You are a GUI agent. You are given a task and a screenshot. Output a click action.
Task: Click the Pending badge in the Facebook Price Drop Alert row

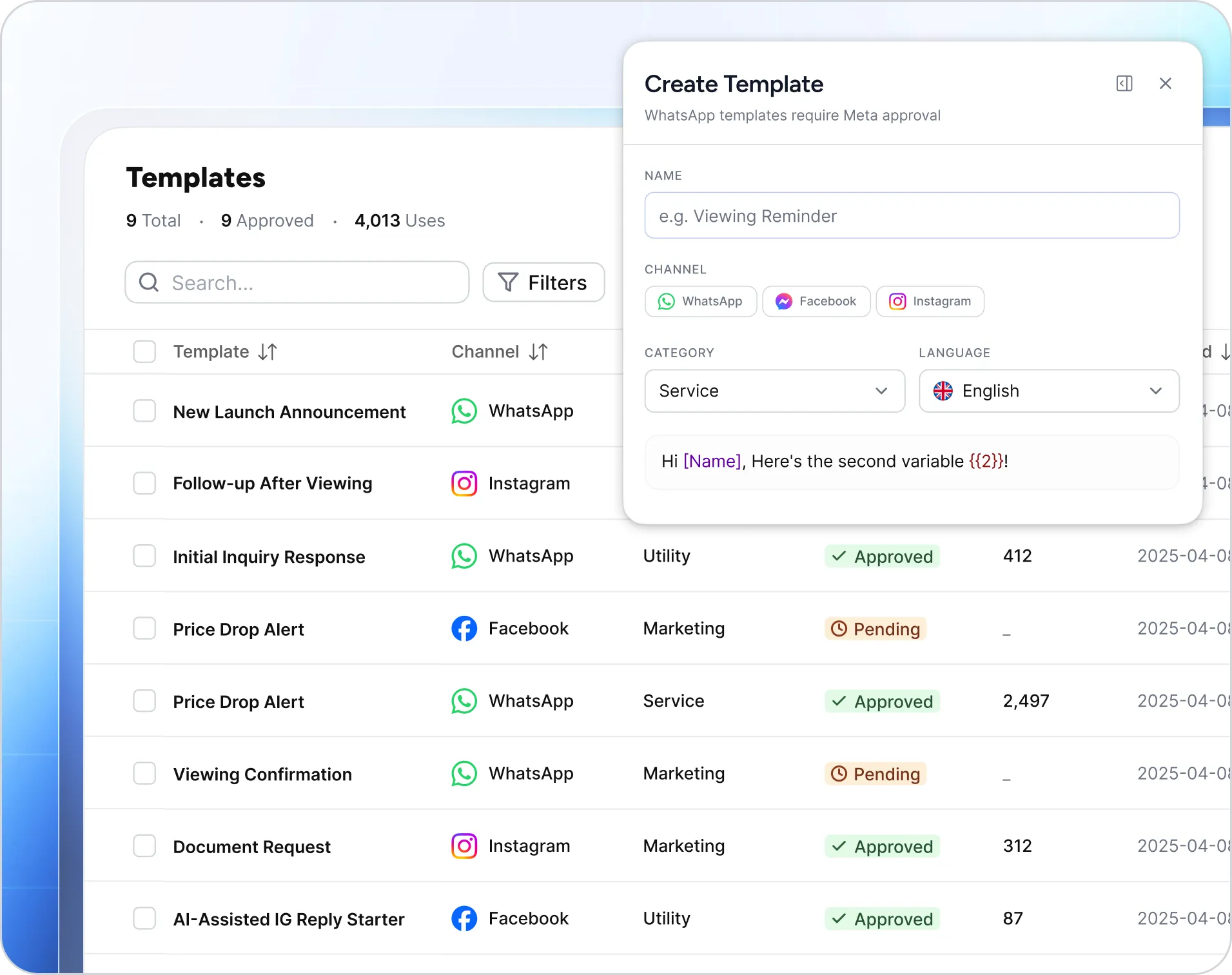pos(875,629)
